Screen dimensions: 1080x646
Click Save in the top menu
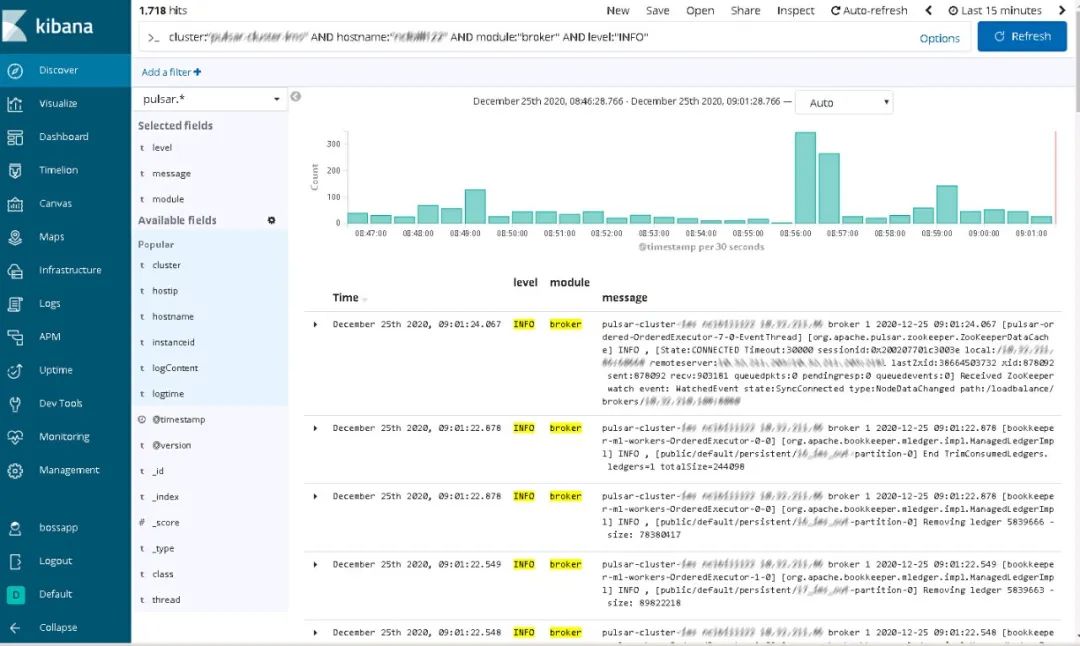click(658, 10)
